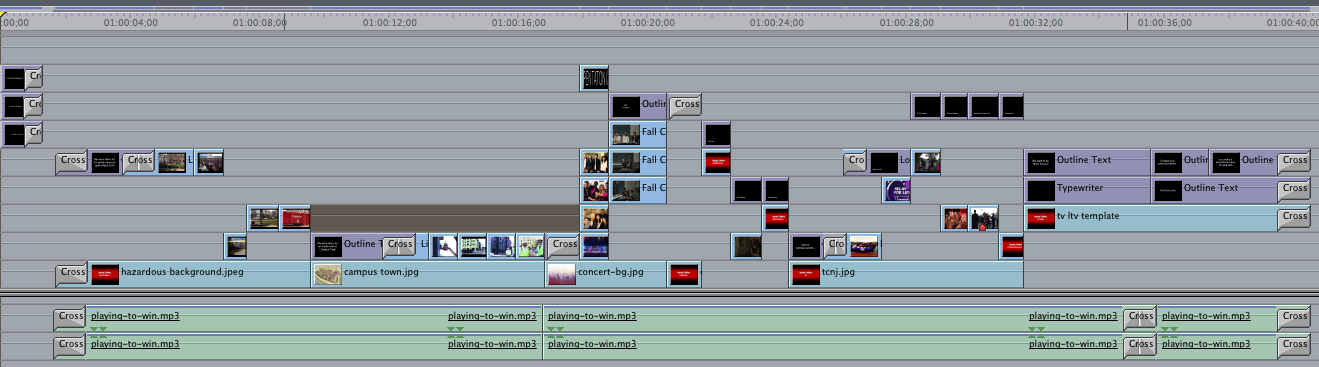This screenshot has height=367, width=1319.
Task: Click tv ltv template red thumbnail
Action: point(1041,218)
